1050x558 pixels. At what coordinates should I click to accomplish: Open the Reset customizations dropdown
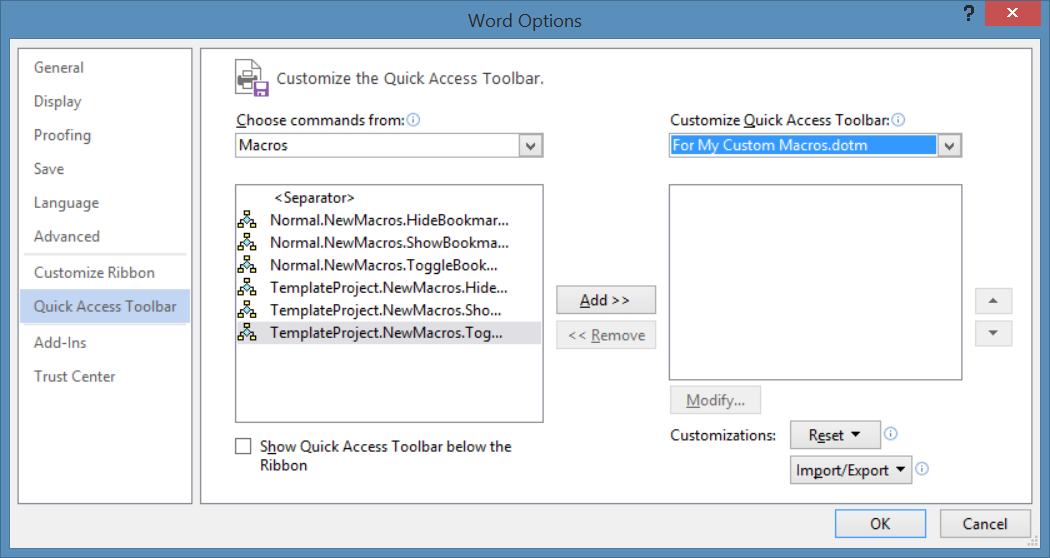click(835, 435)
